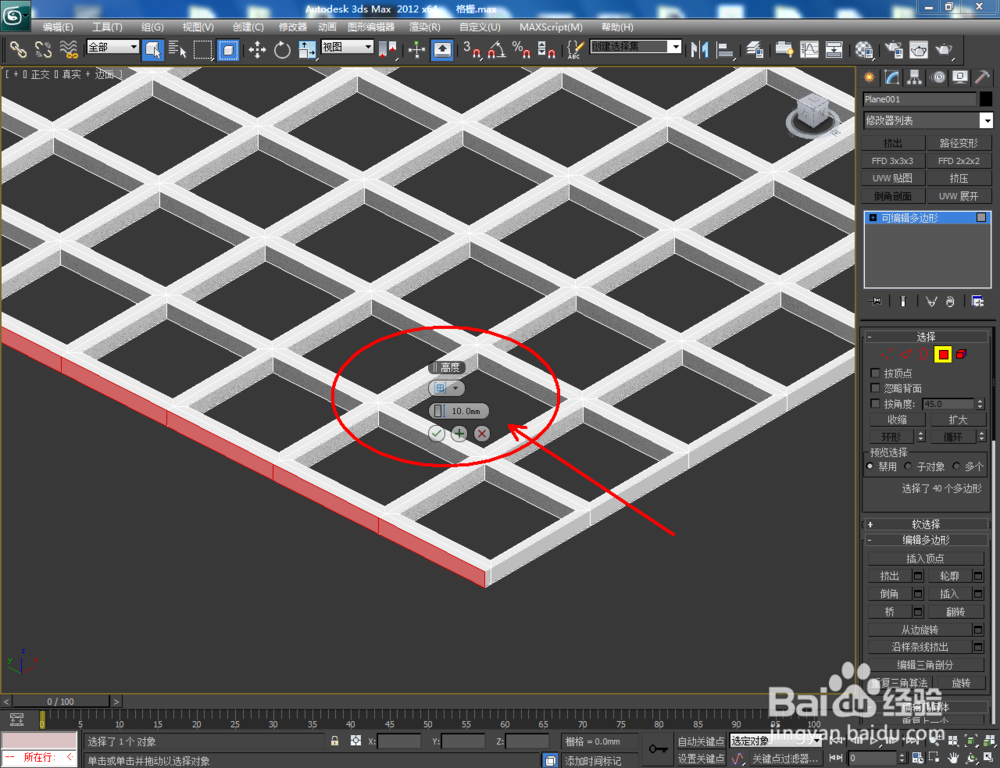Click the 倒角 bevel button
The image size is (1000, 768).
click(890, 594)
